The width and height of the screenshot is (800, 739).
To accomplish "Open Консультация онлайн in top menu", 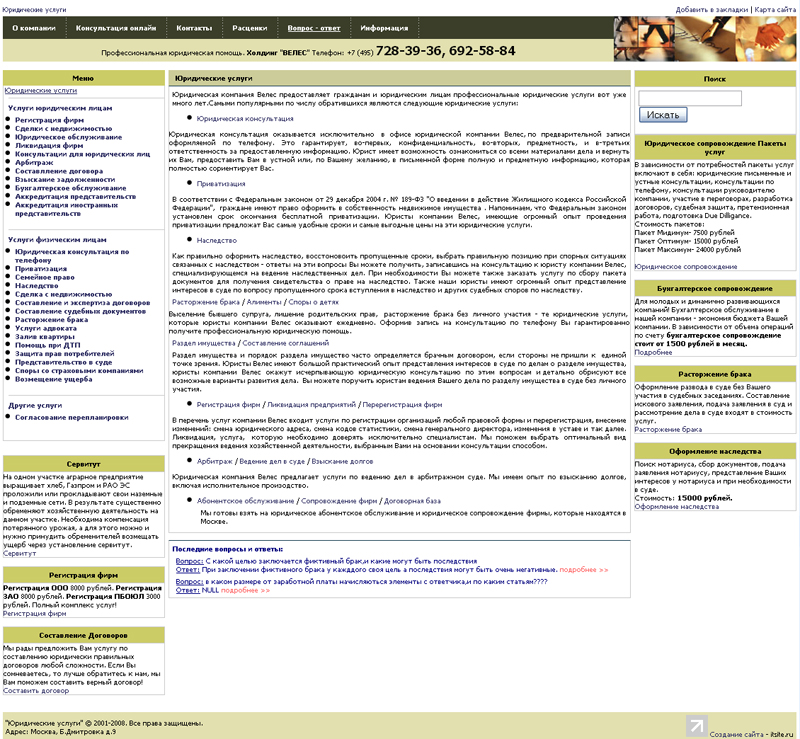I will click(116, 28).
